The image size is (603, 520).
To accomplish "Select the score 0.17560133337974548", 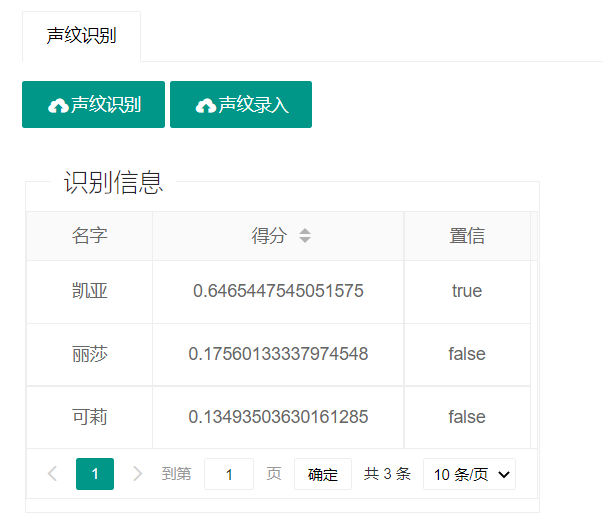I will (x=278, y=354).
